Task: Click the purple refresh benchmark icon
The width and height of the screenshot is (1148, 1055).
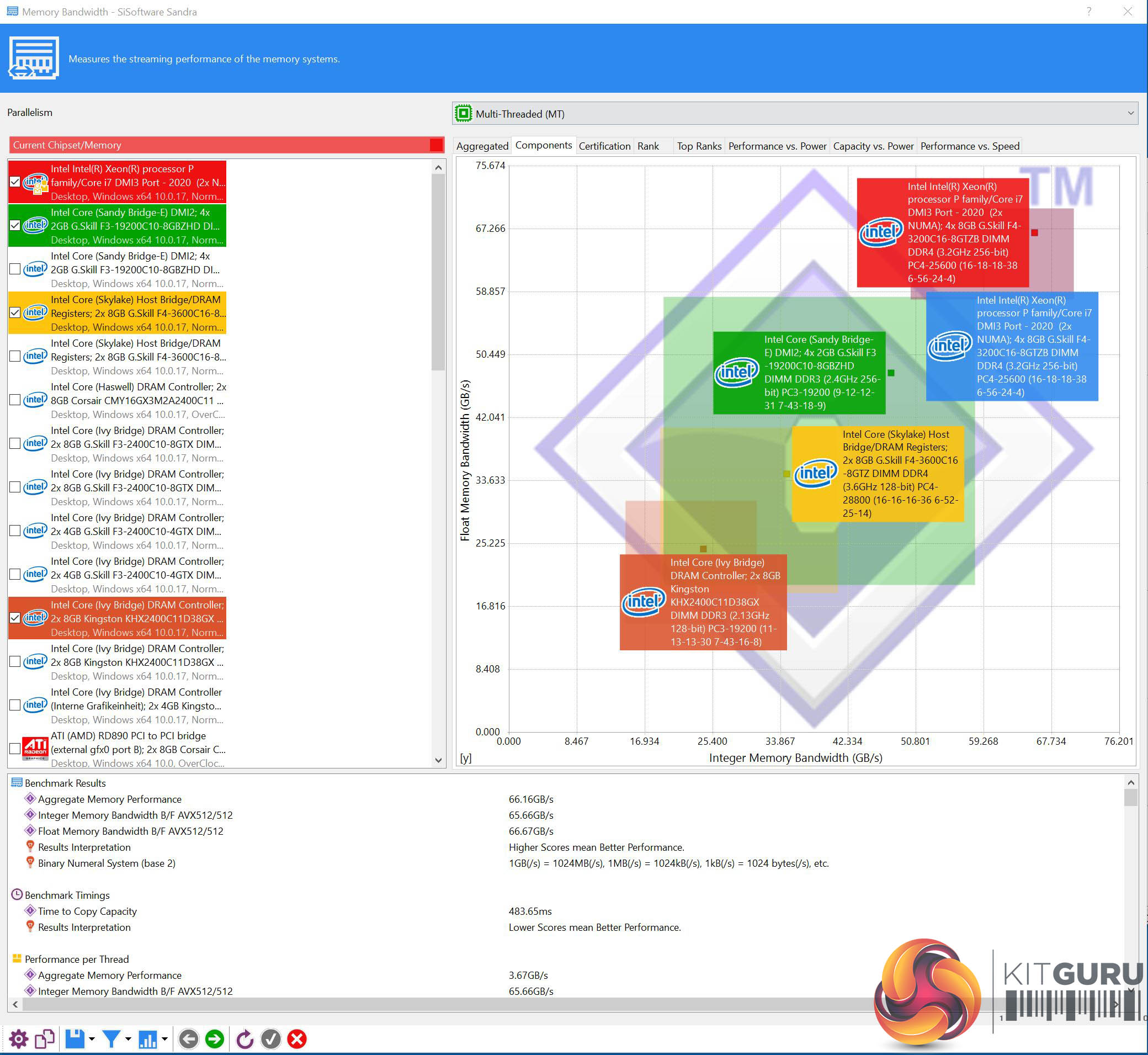Action: click(245, 1039)
